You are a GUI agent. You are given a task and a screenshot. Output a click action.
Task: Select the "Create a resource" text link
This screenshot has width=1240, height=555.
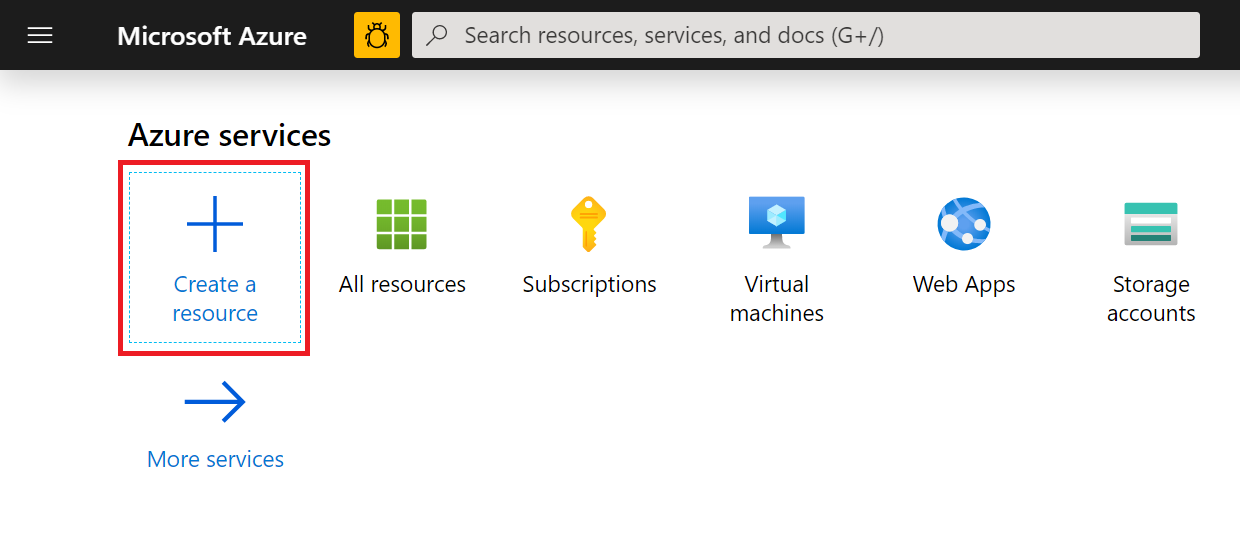pyautogui.click(x=215, y=299)
